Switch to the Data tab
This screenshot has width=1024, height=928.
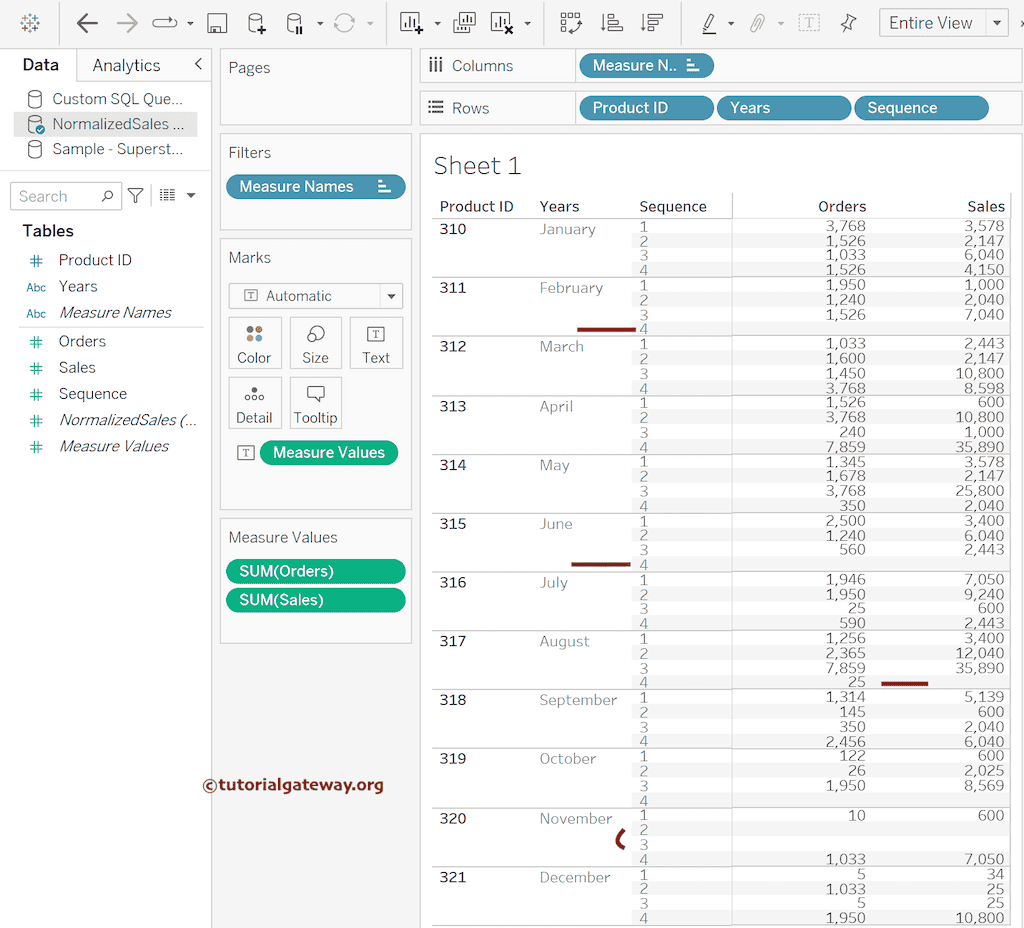(x=41, y=65)
